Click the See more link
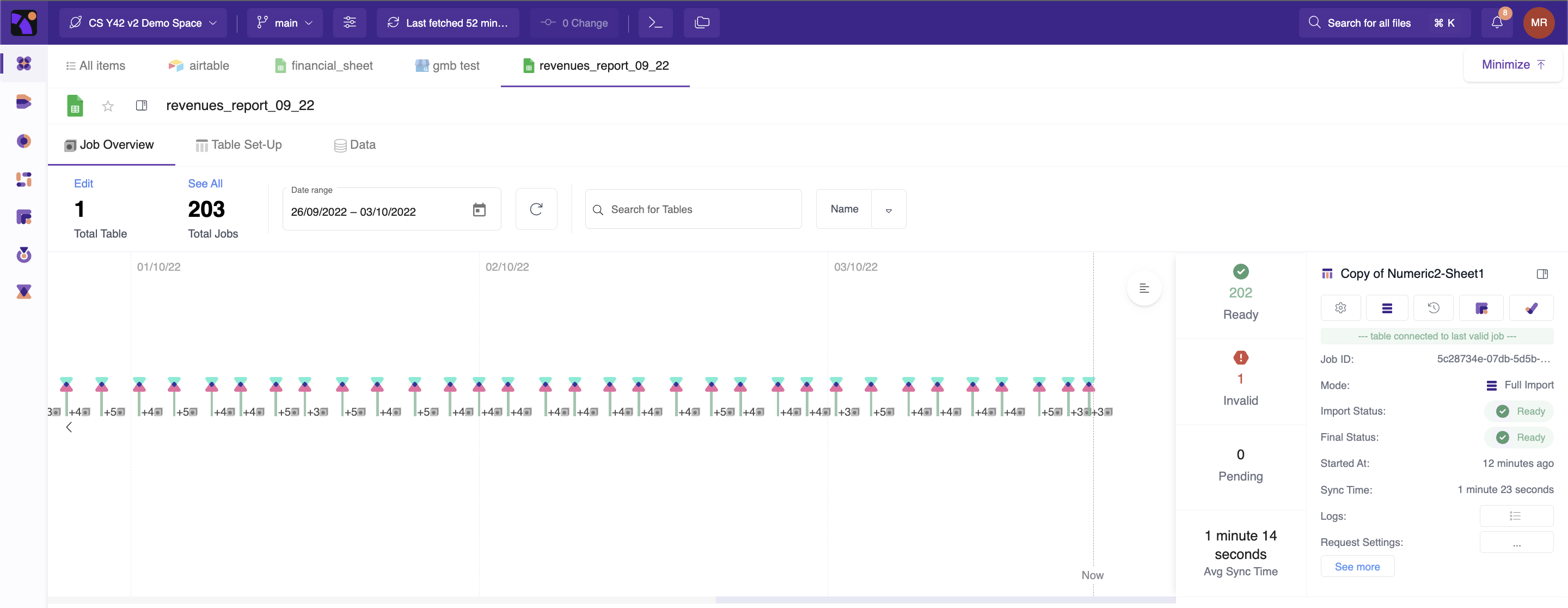 click(1357, 566)
